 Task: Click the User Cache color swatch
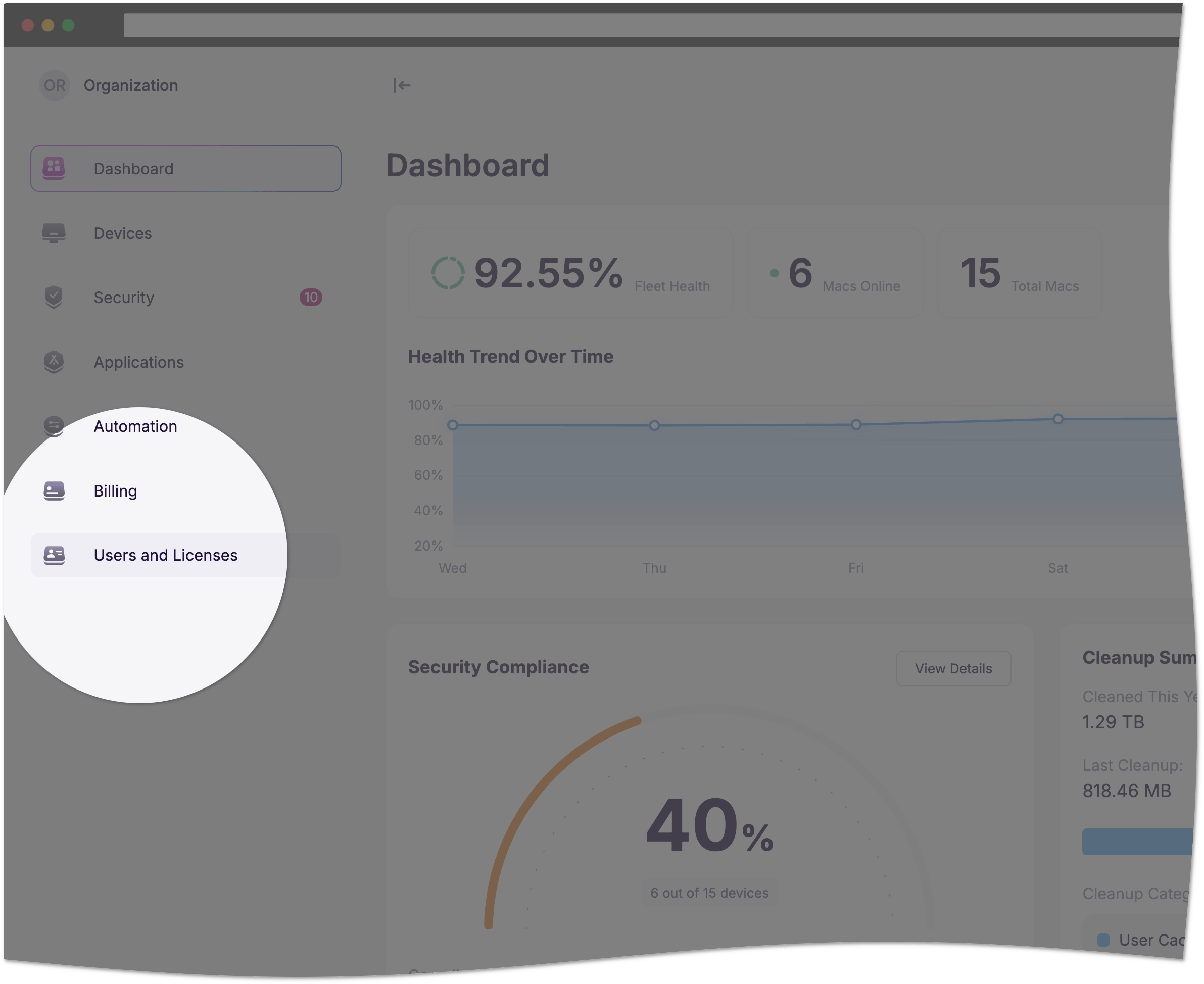1103,940
